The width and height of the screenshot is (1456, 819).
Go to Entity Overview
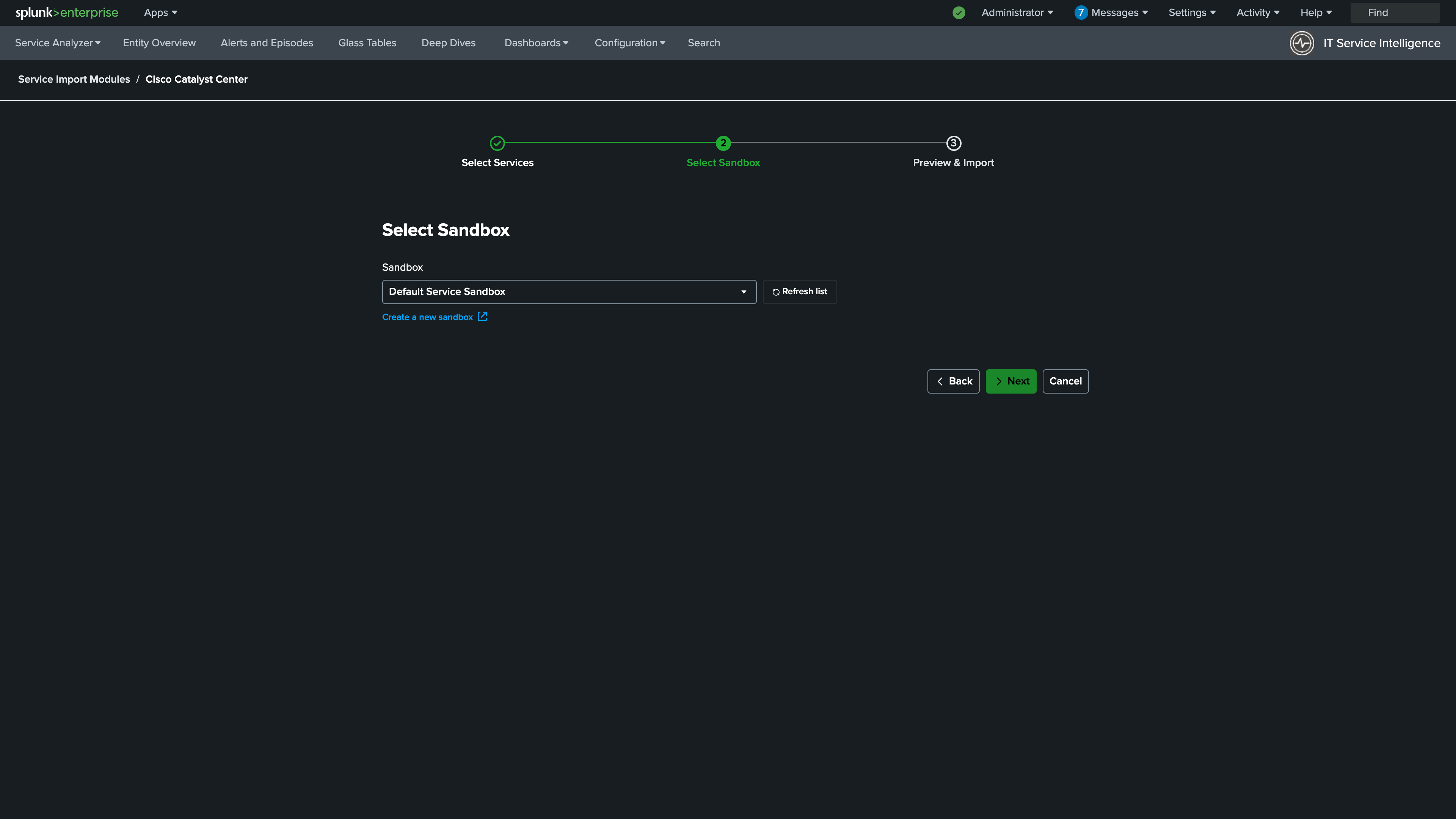pos(159,43)
